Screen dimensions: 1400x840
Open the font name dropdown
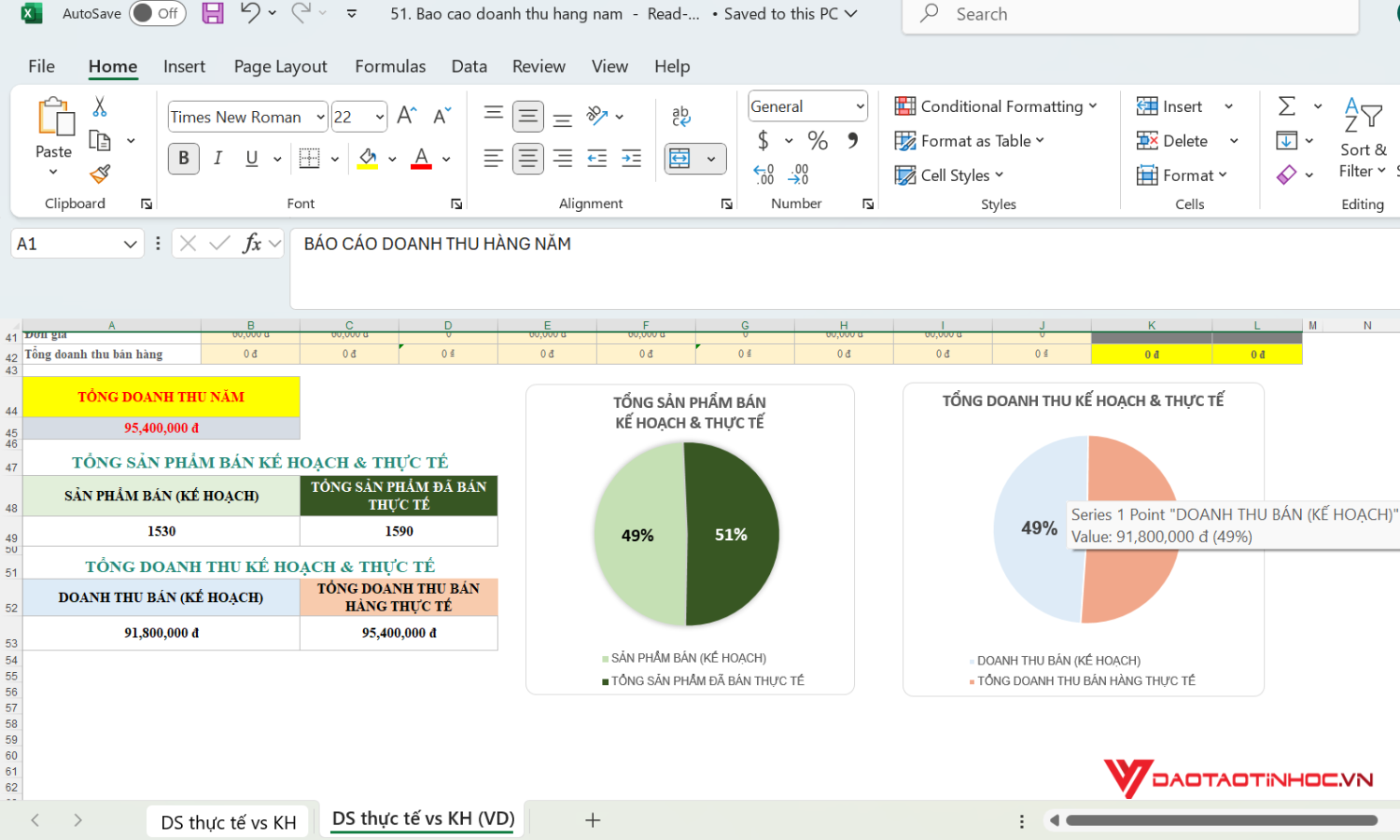pyautogui.click(x=320, y=117)
